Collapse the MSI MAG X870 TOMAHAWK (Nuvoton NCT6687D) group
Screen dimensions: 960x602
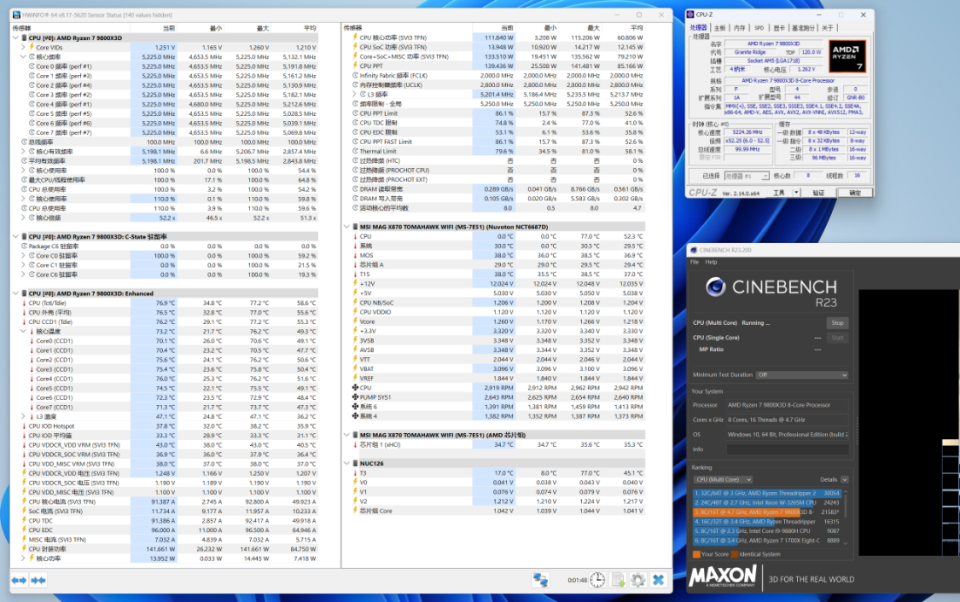point(347,227)
